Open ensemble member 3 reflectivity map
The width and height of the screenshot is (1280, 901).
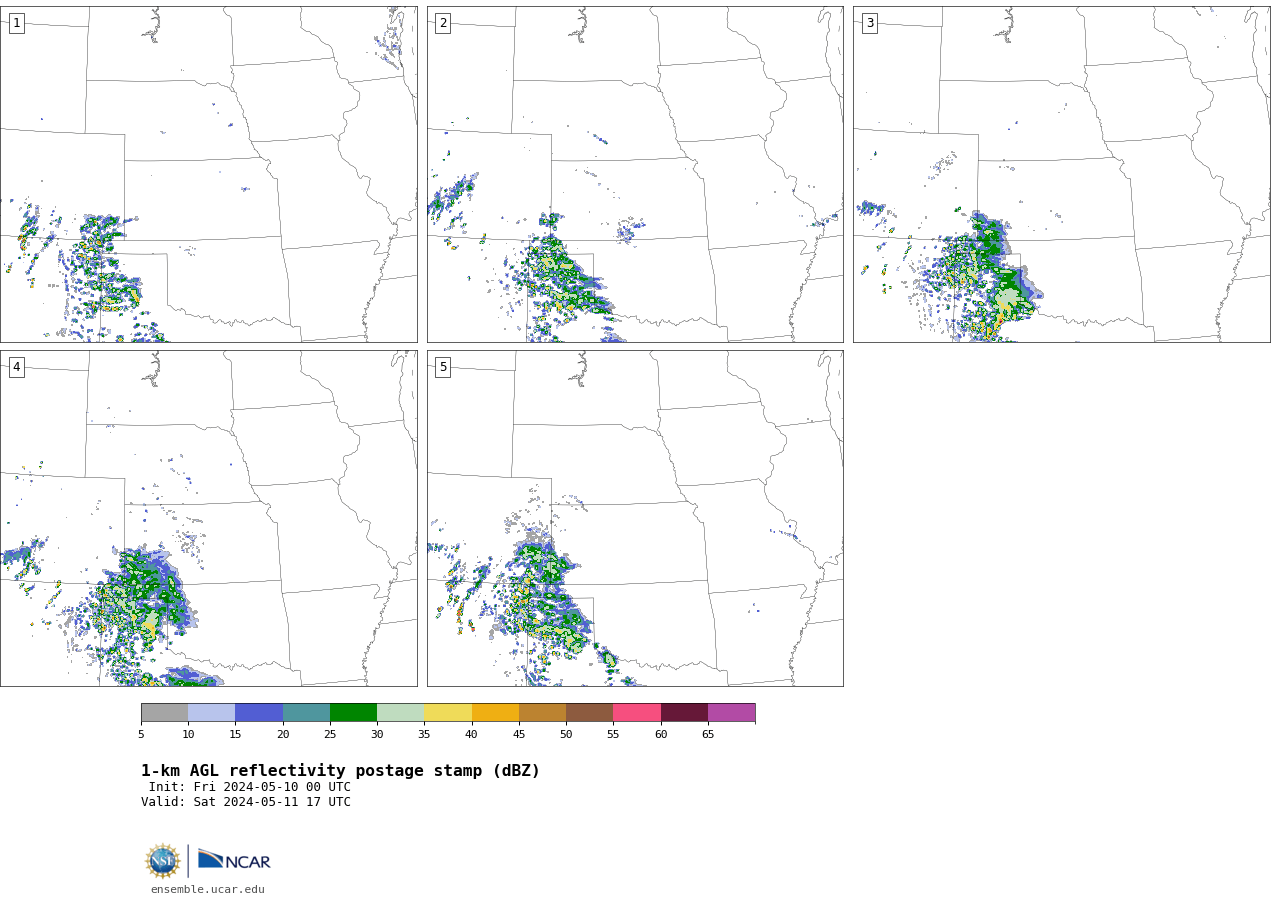(1061, 174)
